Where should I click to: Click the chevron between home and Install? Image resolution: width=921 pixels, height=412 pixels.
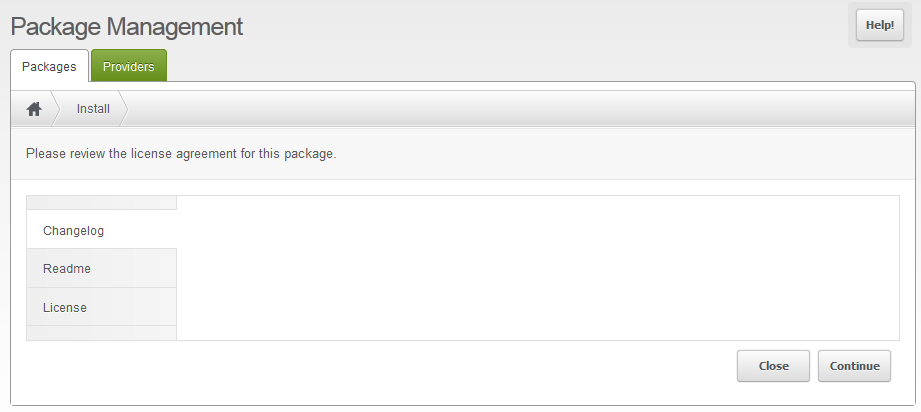[54, 109]
